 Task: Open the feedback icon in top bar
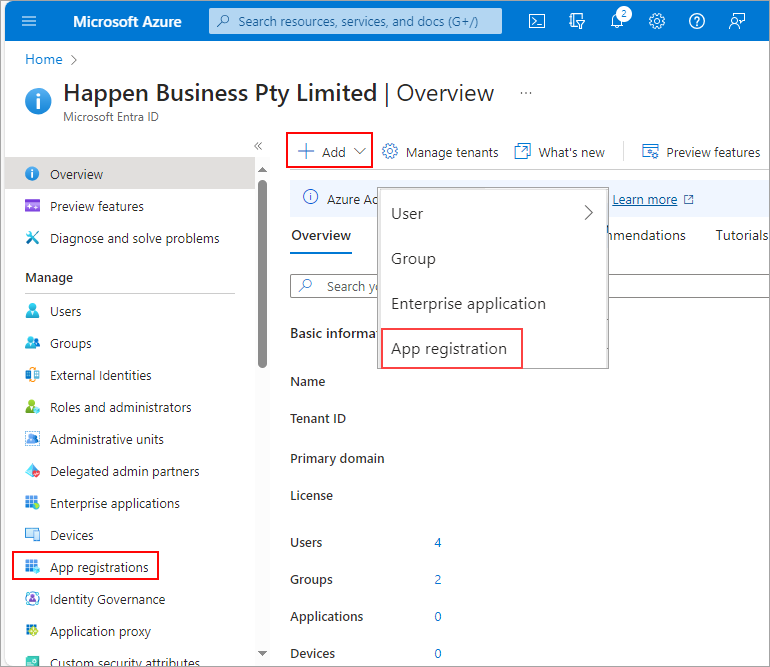[737, 21]
